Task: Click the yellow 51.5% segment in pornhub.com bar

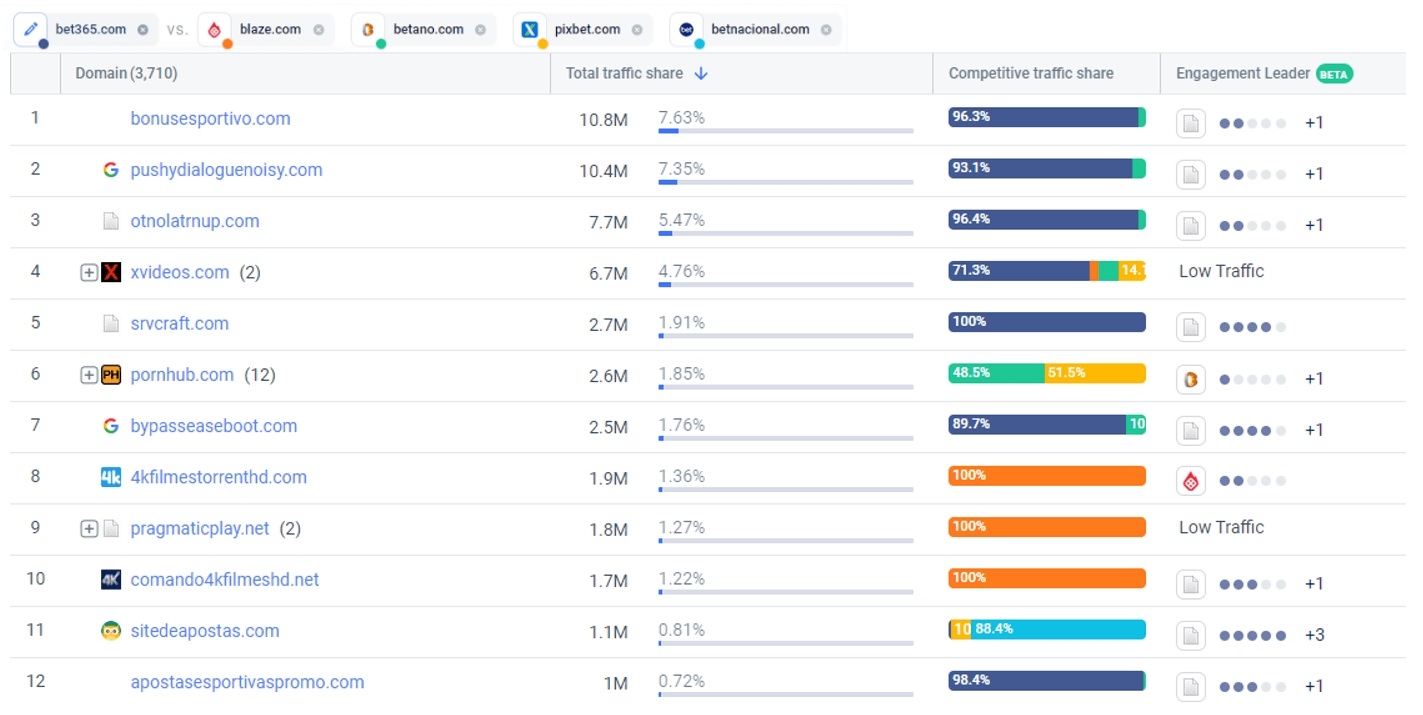Action: (1095, 373)
